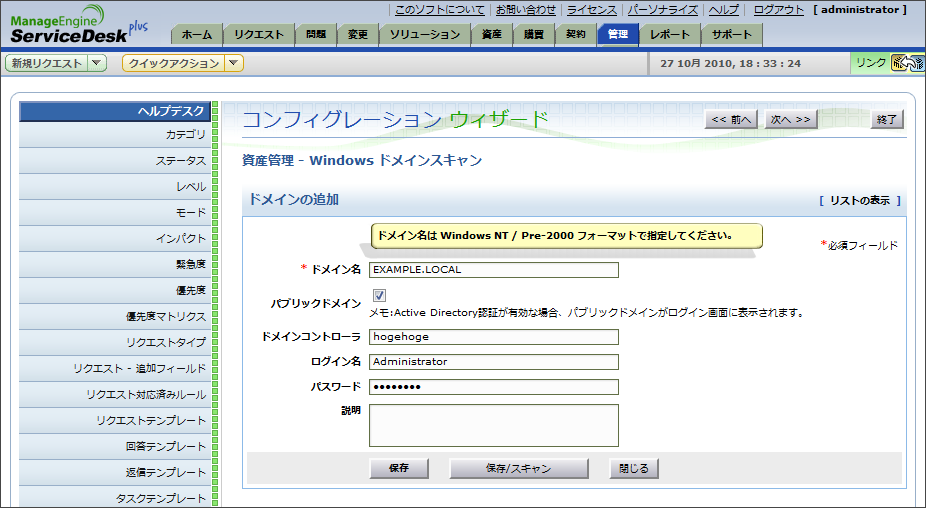Click the 管理 tab
The image size is (926, 508).
618,35
